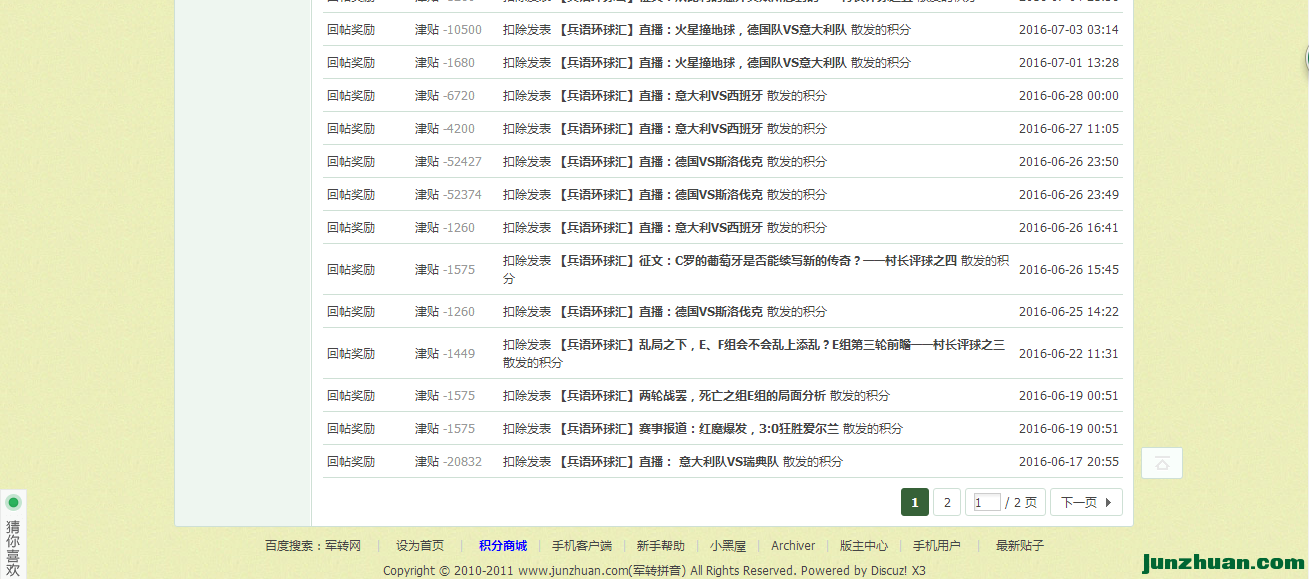Open the Archiver link
1309x579 pixels.
(x=793, y=546)
